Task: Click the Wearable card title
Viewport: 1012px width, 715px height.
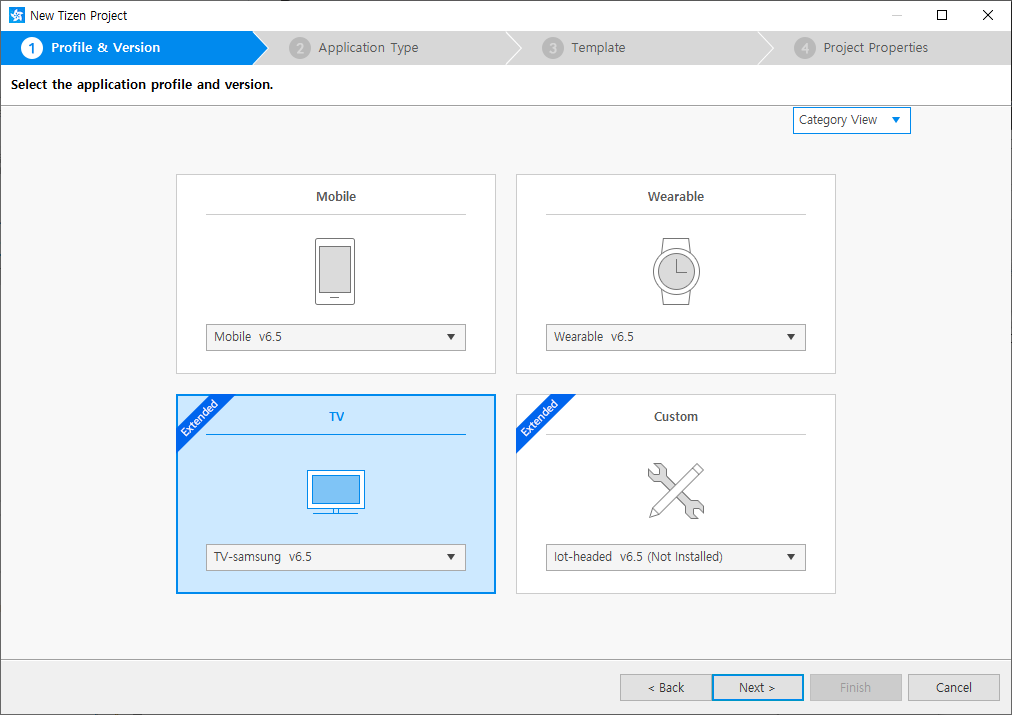Action: click(676, 197)
